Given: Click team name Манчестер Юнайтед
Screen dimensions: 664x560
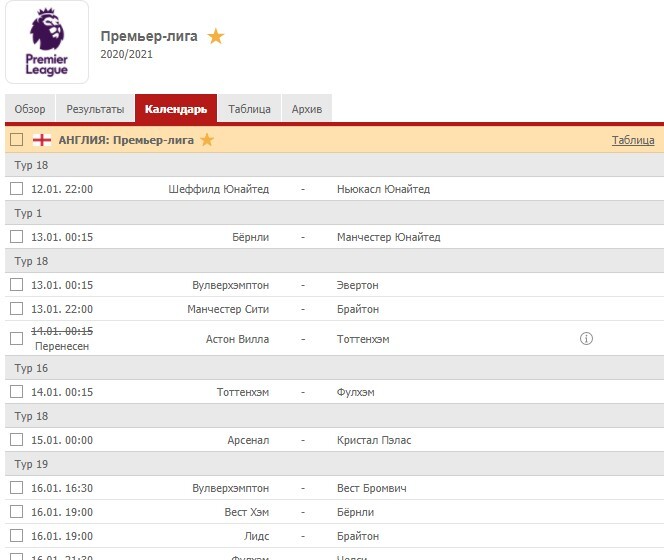Looking at the screenshot, I should point(389,237).
